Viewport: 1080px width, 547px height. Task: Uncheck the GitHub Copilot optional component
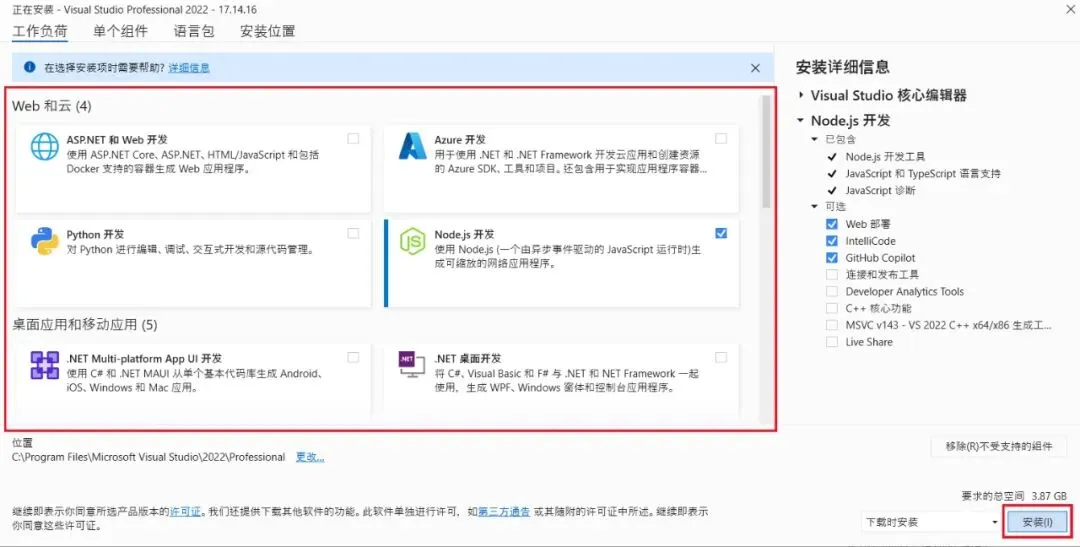(832, 258)
